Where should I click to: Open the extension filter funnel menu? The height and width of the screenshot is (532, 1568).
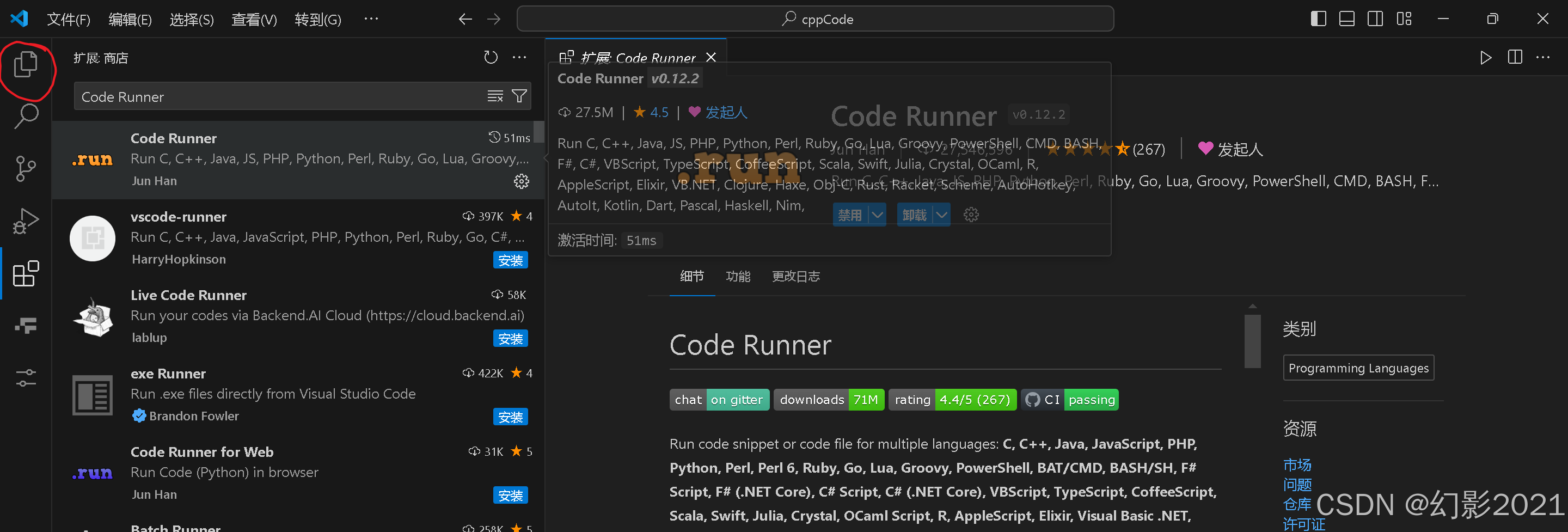point(519,96)
